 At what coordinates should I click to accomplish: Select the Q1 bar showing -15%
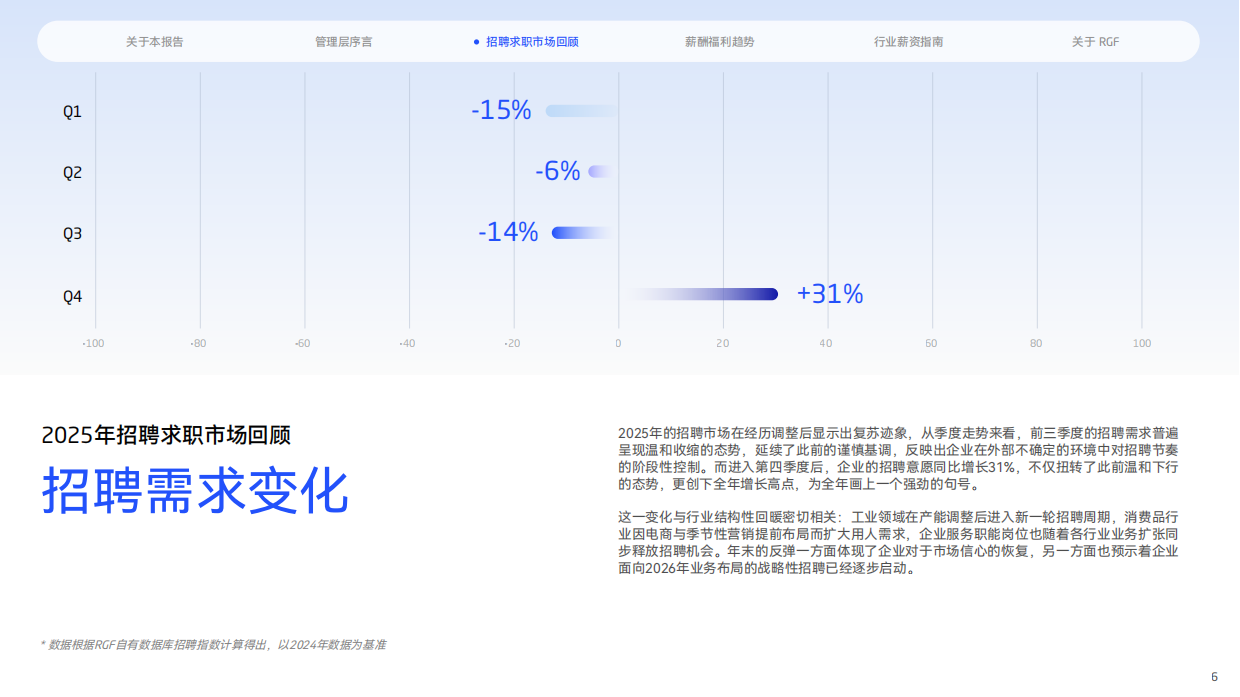coord(580,111)
